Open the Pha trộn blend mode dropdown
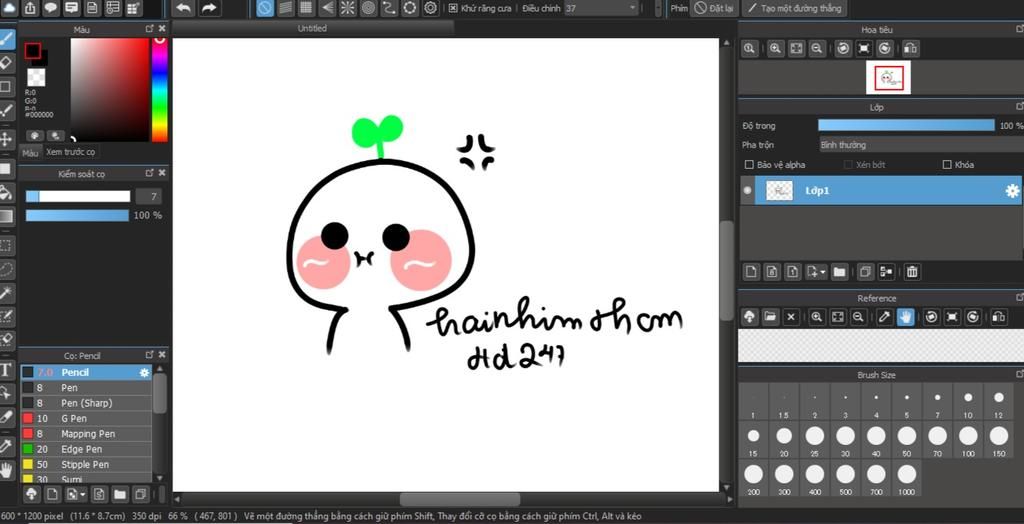 [x=921, y=144]
